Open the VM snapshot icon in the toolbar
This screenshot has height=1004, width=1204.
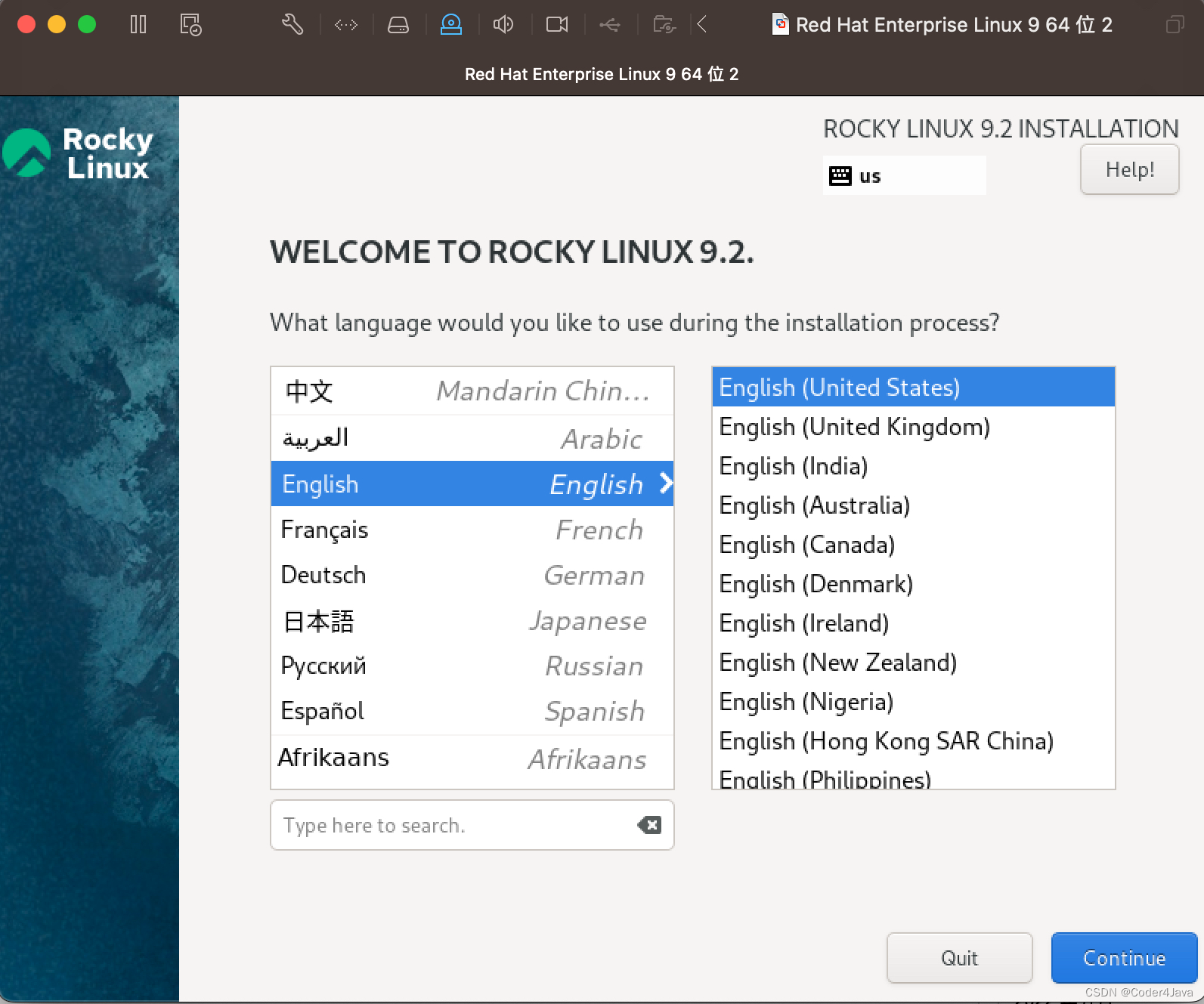click(x=190, y=25)
